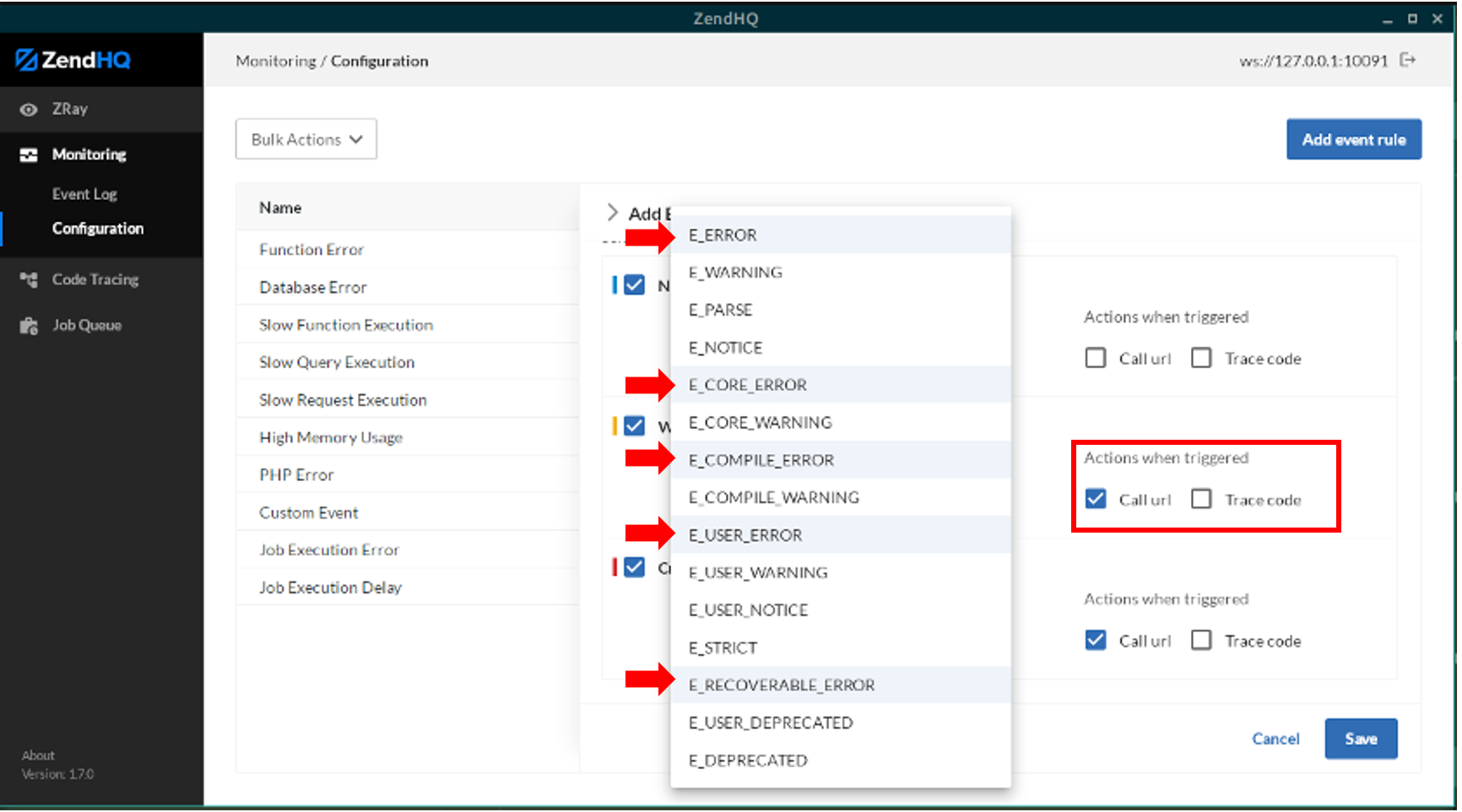Screen dimensions: 1462x812
Task: Click About link in sidebar
Action: pos(38,755)
